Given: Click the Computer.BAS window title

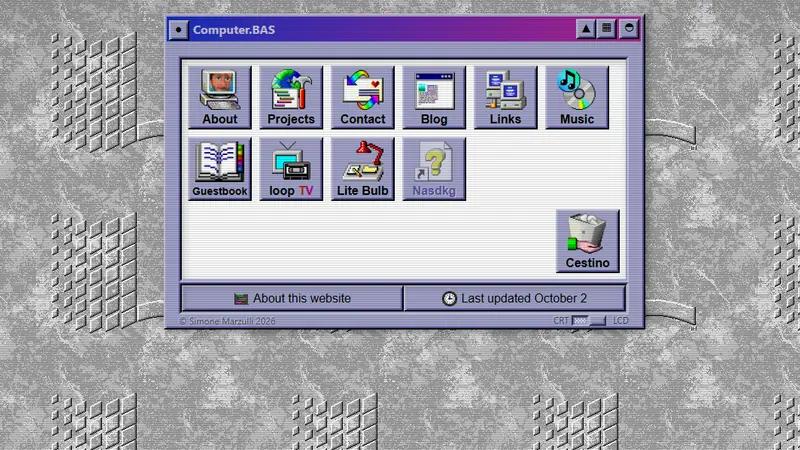Looking at the screenshot, I should tap(234, 30).
